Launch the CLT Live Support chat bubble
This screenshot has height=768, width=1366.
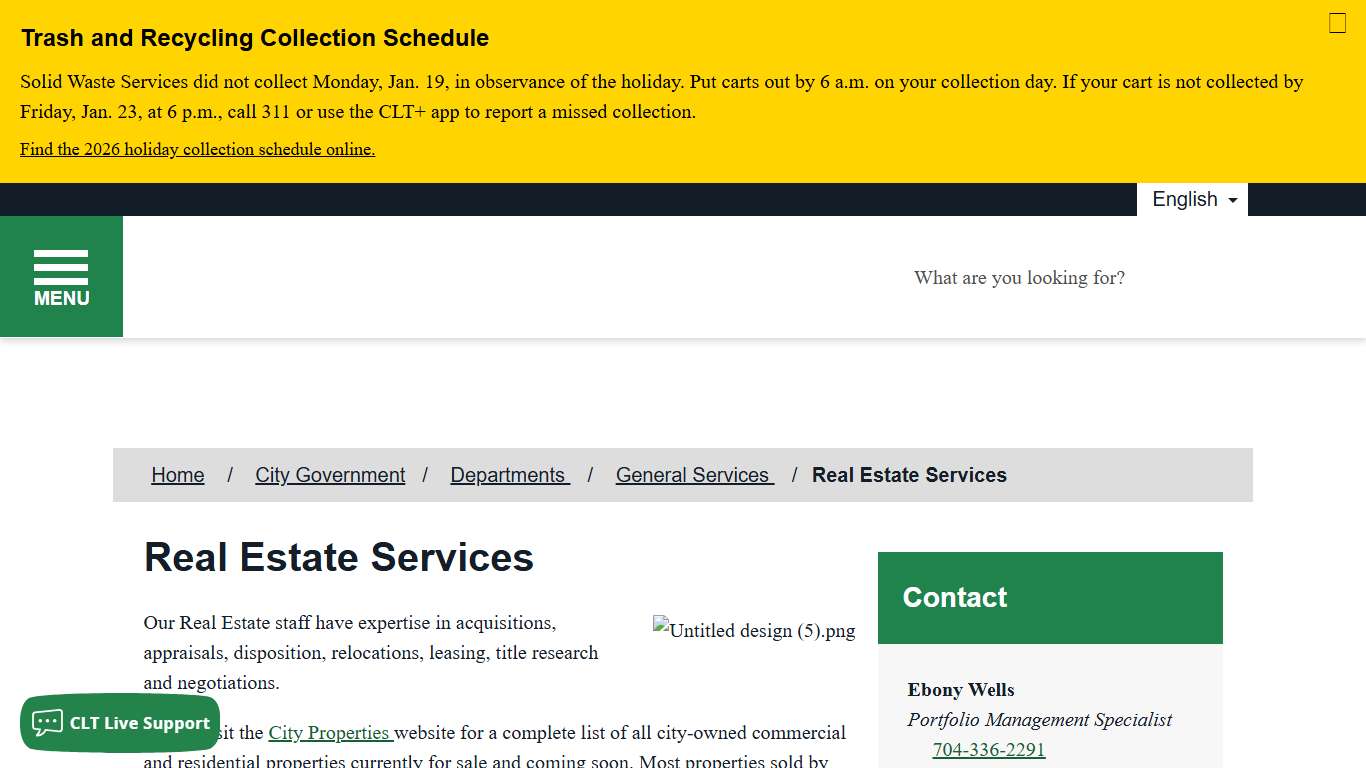pos(120,723)
